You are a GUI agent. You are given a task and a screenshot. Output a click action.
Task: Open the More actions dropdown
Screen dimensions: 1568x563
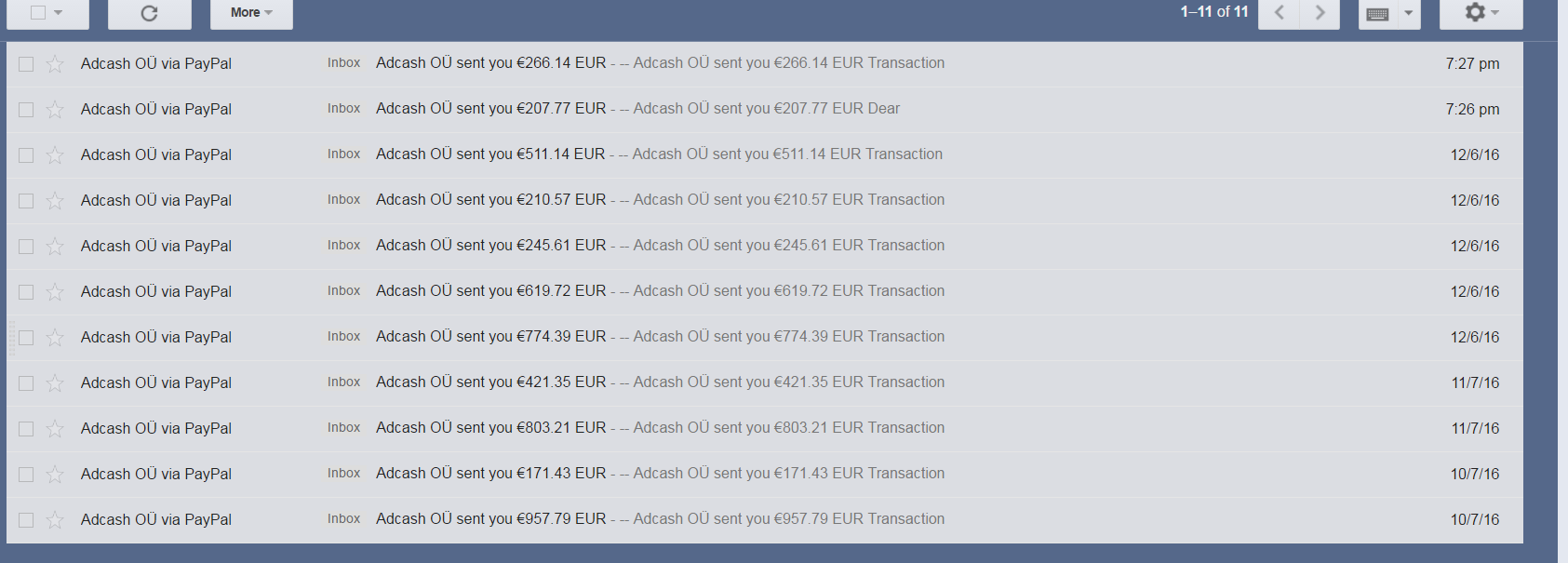251,13
